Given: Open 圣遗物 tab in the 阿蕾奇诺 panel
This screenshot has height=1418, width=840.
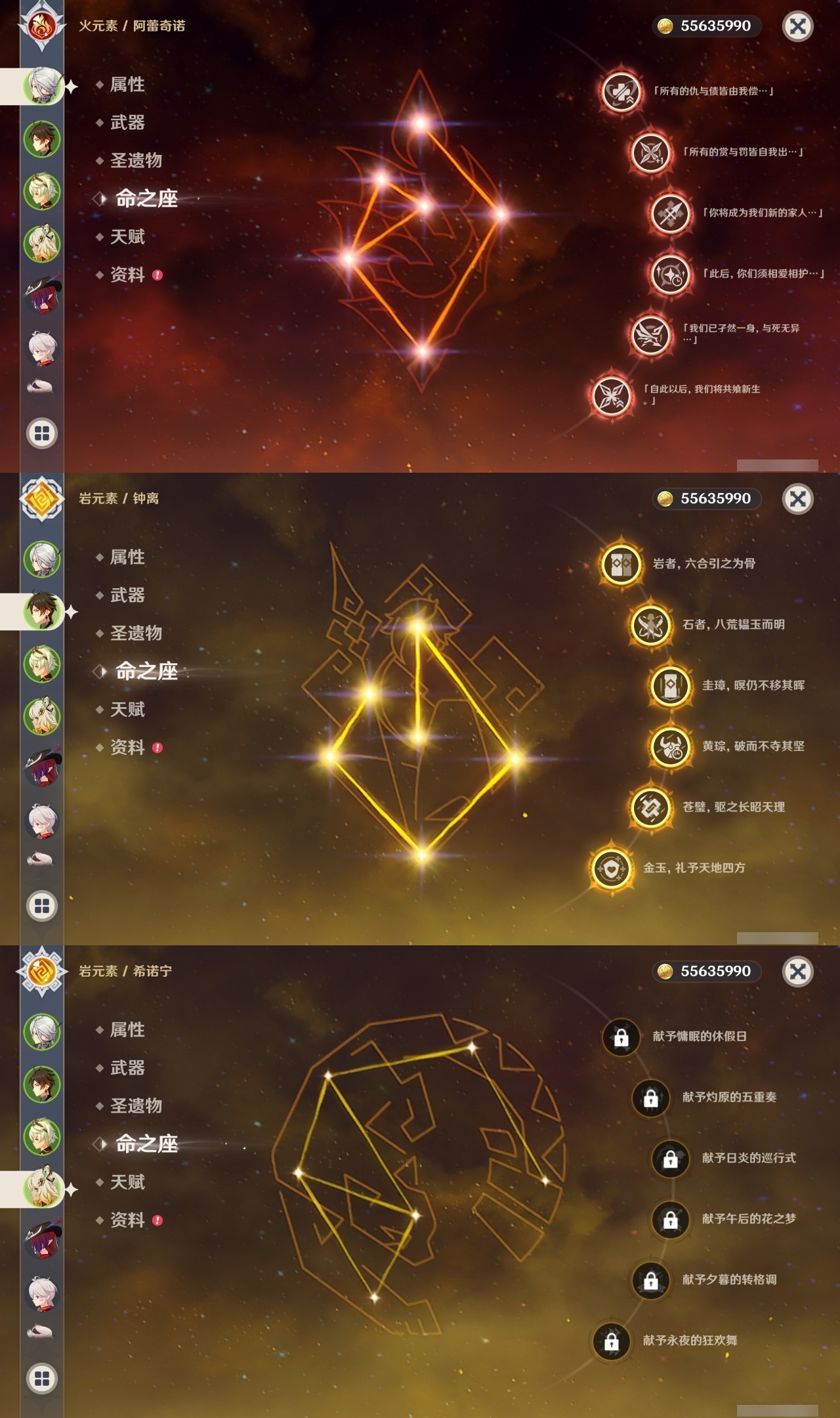Looking at the screenshot, I should (x=136, y=161).
